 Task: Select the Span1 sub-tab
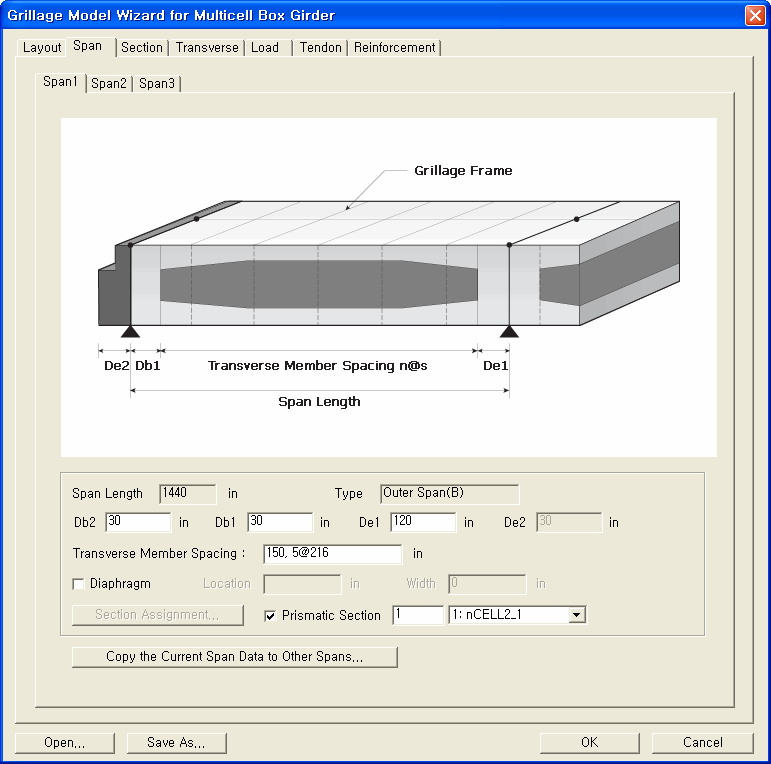click(x=60, y=82)
